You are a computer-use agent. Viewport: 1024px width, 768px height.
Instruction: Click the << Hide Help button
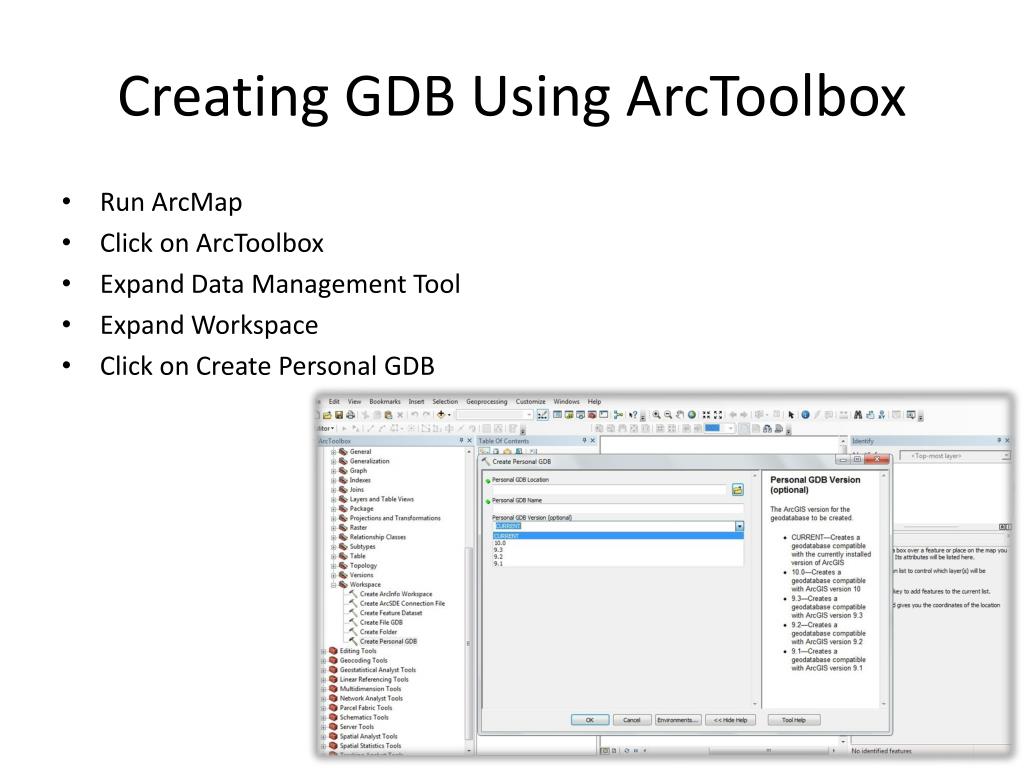730,720
